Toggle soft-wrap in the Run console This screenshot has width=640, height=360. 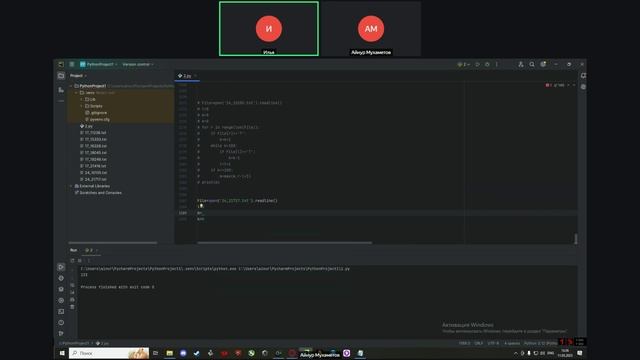point(72,285)
